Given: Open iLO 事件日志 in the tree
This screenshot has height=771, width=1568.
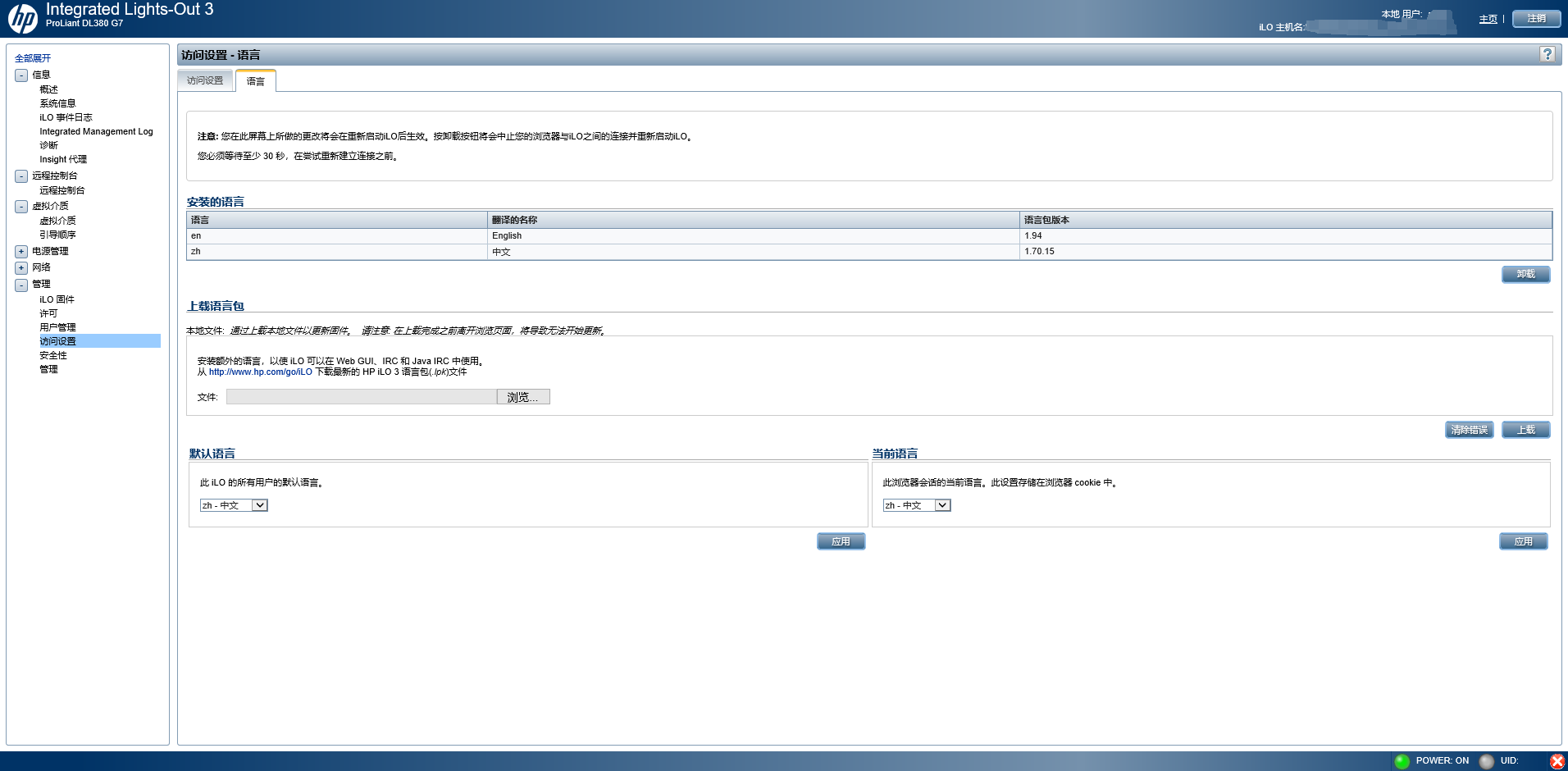Looking at the screenshot, I should pos(66,117).
